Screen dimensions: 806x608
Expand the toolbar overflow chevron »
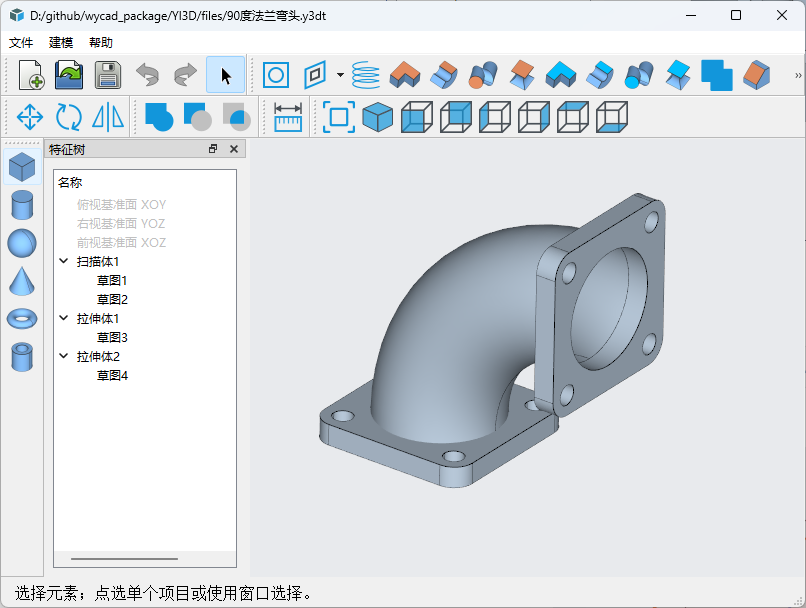tap(798, 75)
